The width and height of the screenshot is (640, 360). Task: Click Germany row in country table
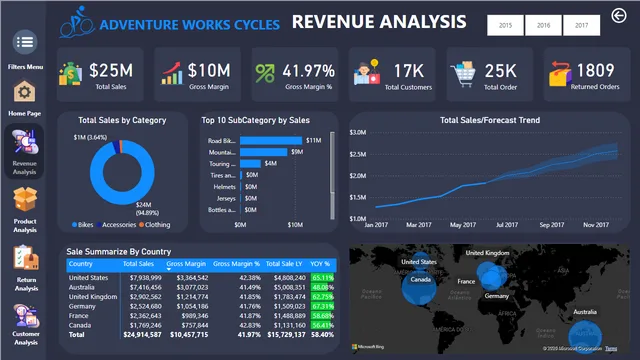click(x=201, y=306)
